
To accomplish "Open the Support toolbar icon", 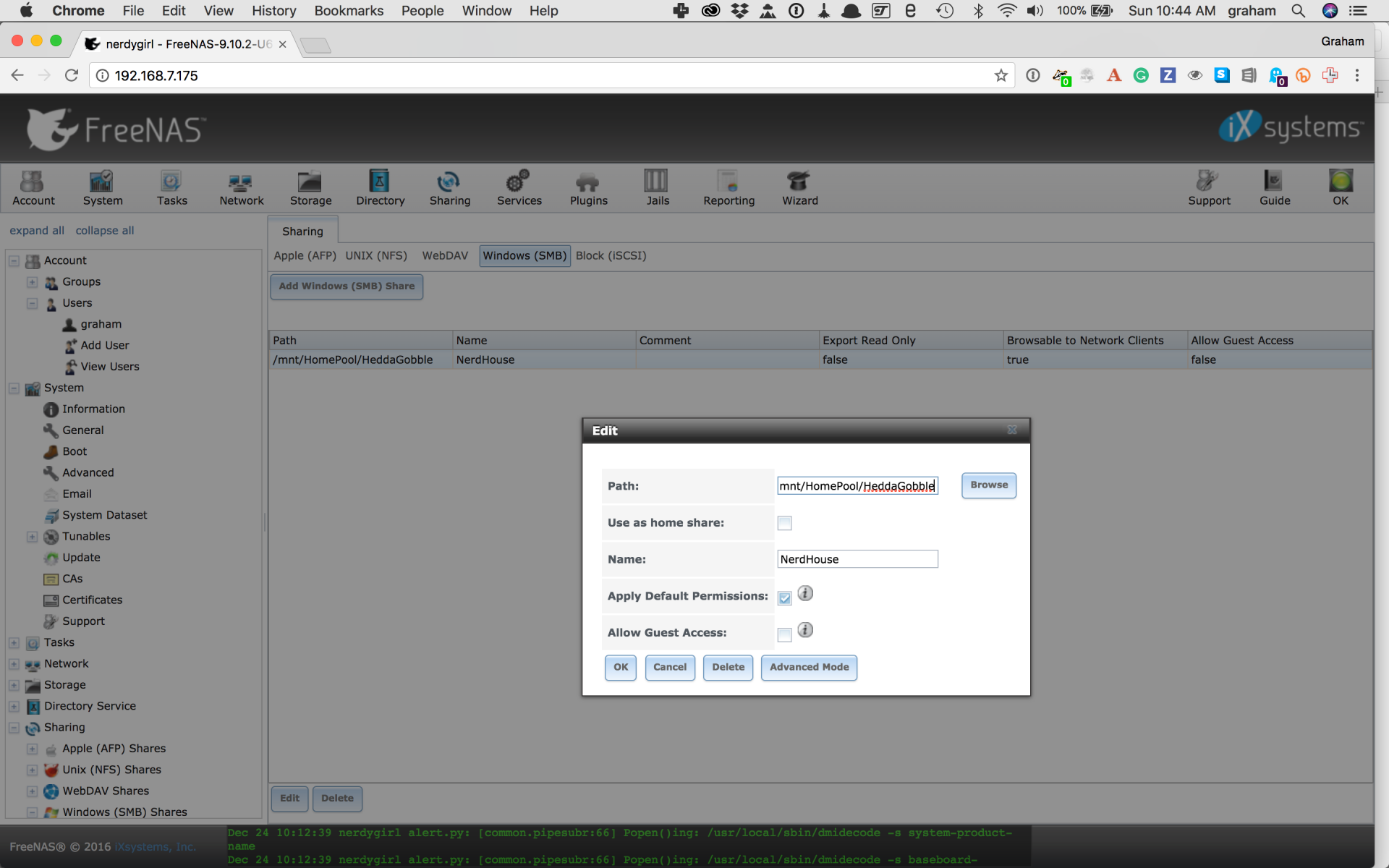I will pyautogui.click(x=1208, y=188).
